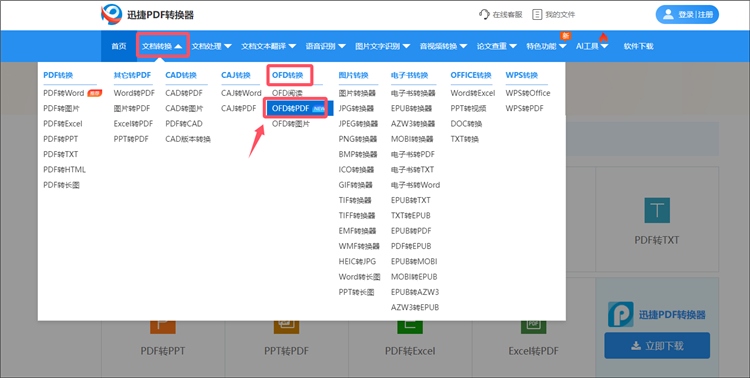The width and height of the screenshot is (750, 378).
Task: Open Word转Excel under OFFICE转换
Action: click(473, 93)
